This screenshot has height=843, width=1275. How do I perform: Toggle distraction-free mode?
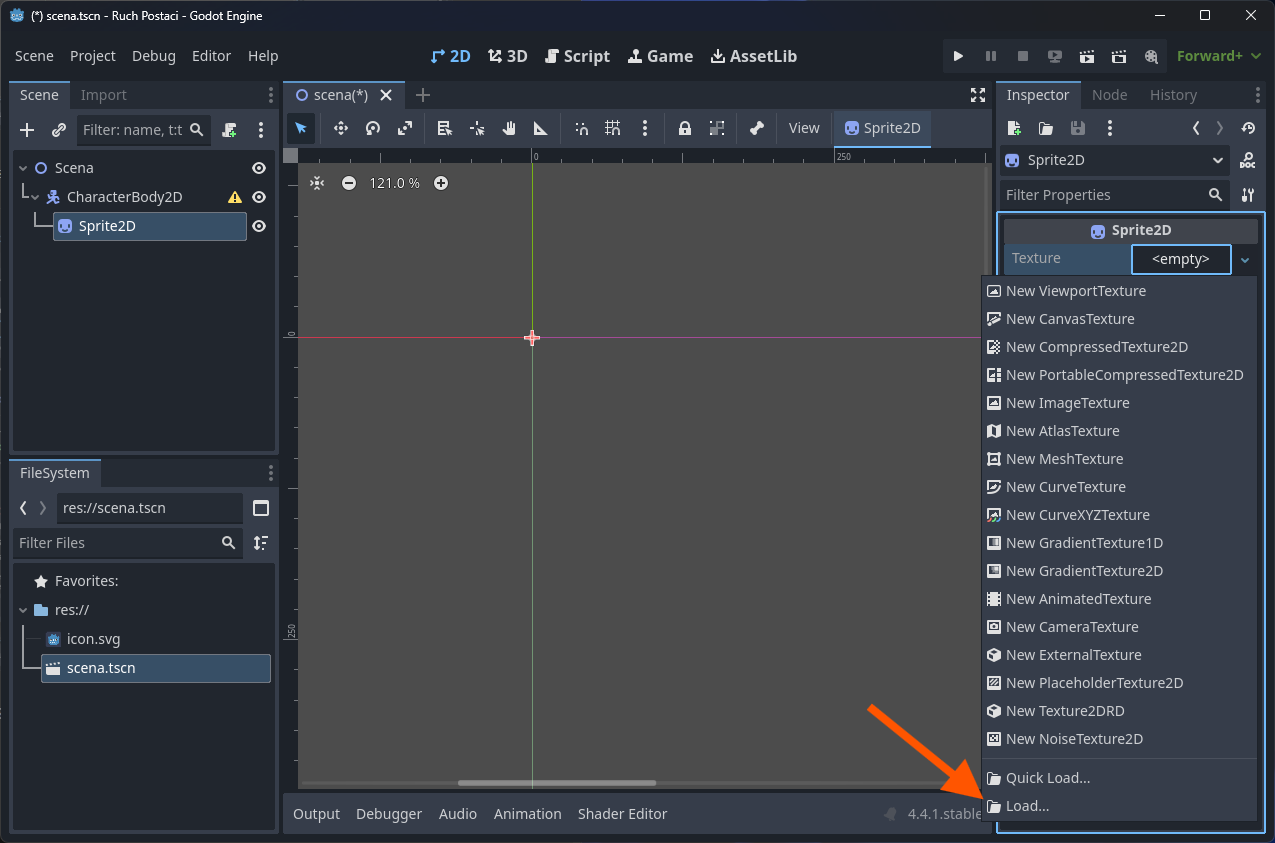click(x=978, y=95)
